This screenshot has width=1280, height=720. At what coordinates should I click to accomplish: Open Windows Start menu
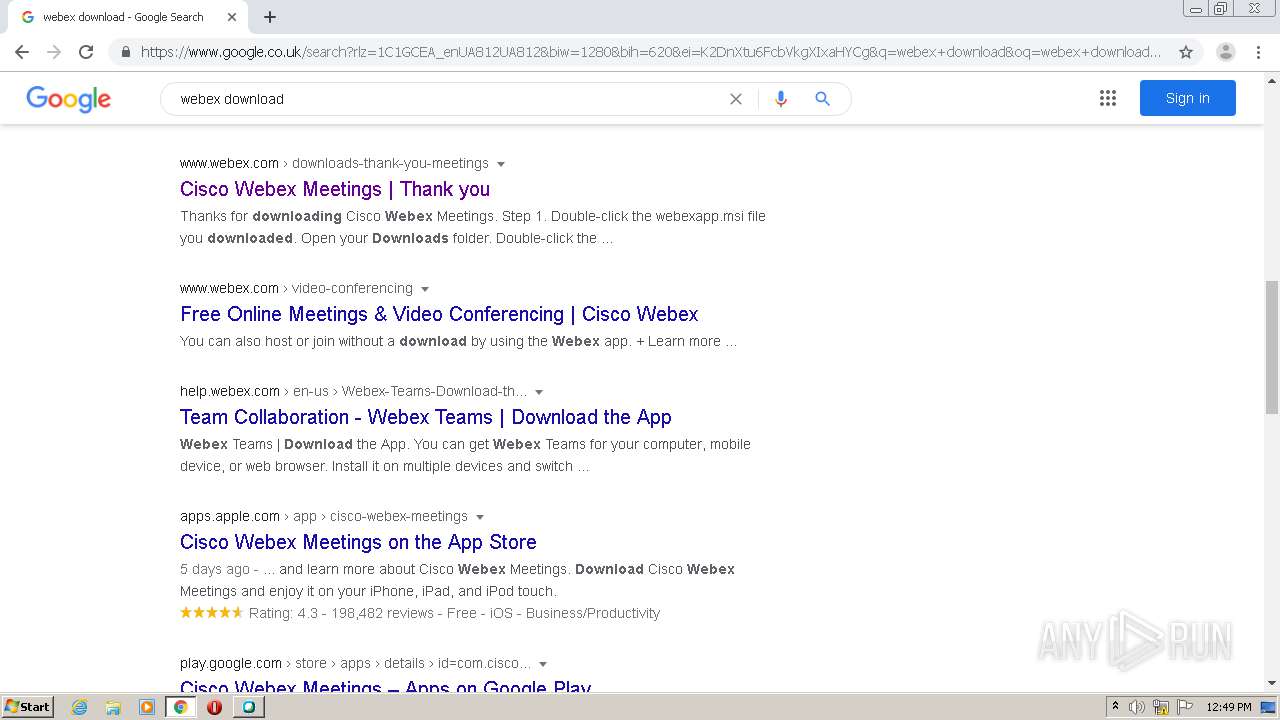point(28,707)
